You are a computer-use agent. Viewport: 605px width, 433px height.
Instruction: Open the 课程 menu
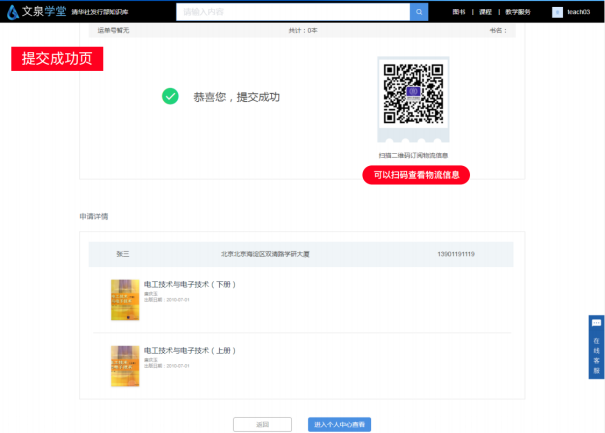tap(486, 12)
